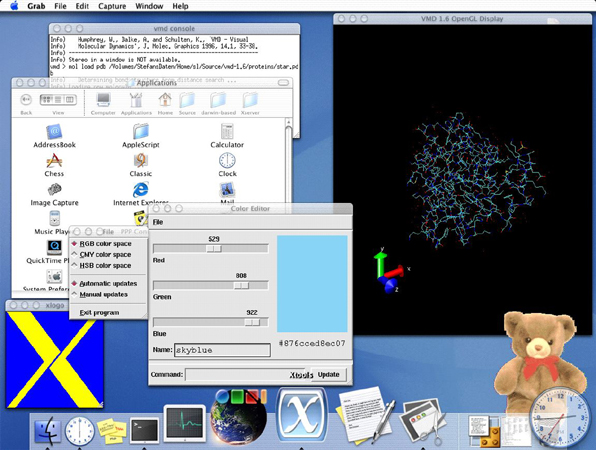
Task: Go to Home in Finder toolbar
Action: (165, 100)
